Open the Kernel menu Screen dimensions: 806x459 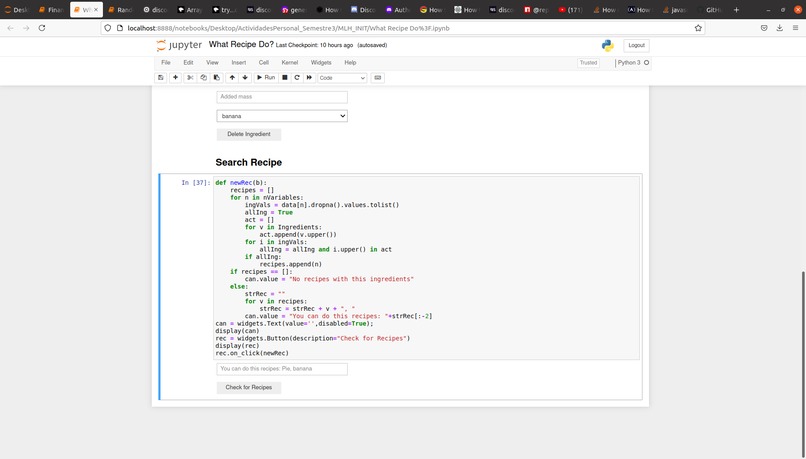(x=289, y=63)
